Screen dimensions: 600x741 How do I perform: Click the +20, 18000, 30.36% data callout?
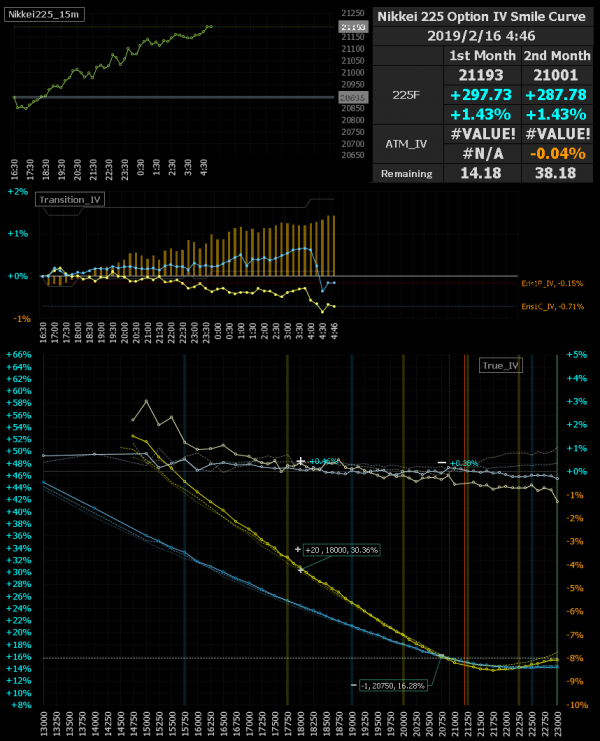(x=342, y=550)
